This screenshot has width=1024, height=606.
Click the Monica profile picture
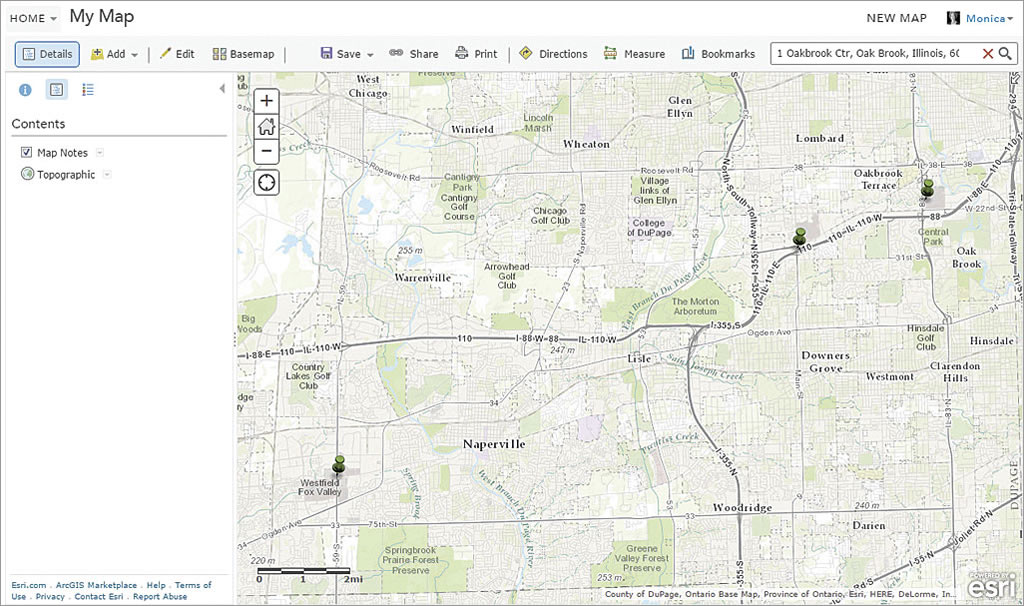tap(953, 18)
